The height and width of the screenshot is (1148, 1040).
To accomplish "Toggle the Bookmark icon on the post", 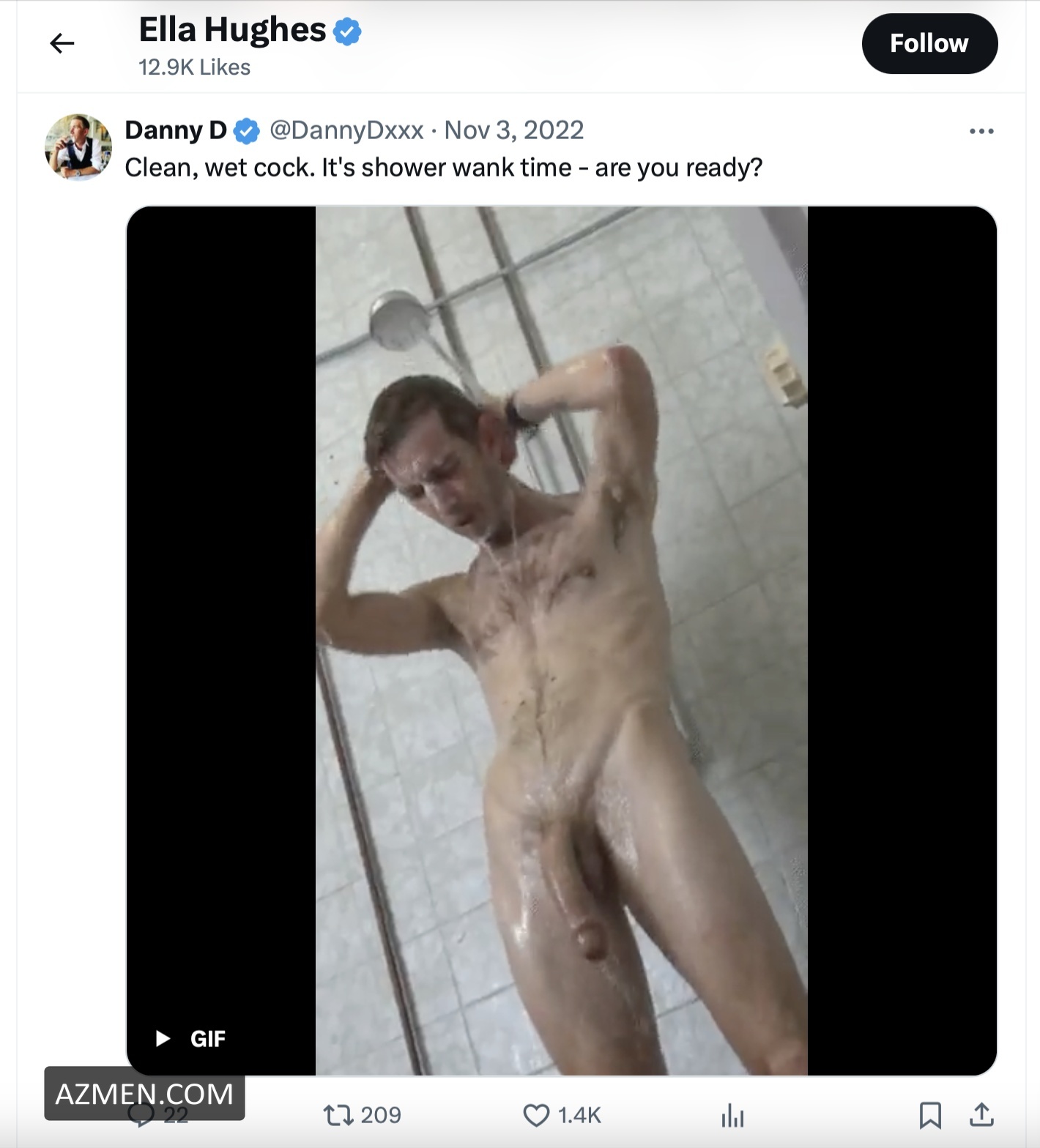I will click(x=930, y=1115).
